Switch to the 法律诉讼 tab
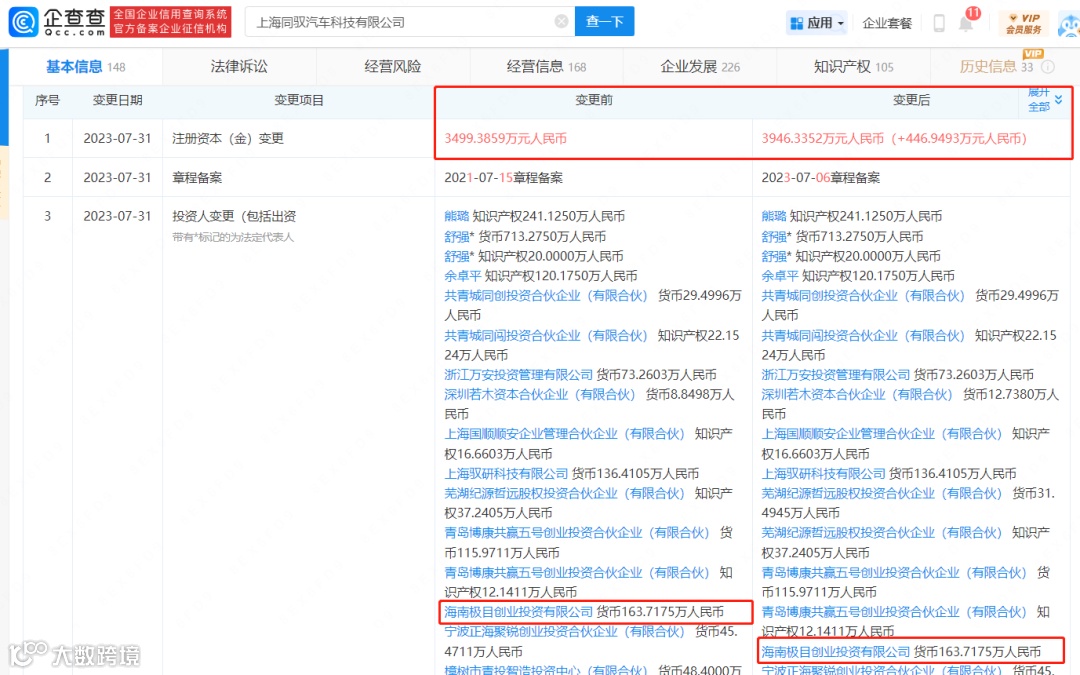 [x=239, y=67]
